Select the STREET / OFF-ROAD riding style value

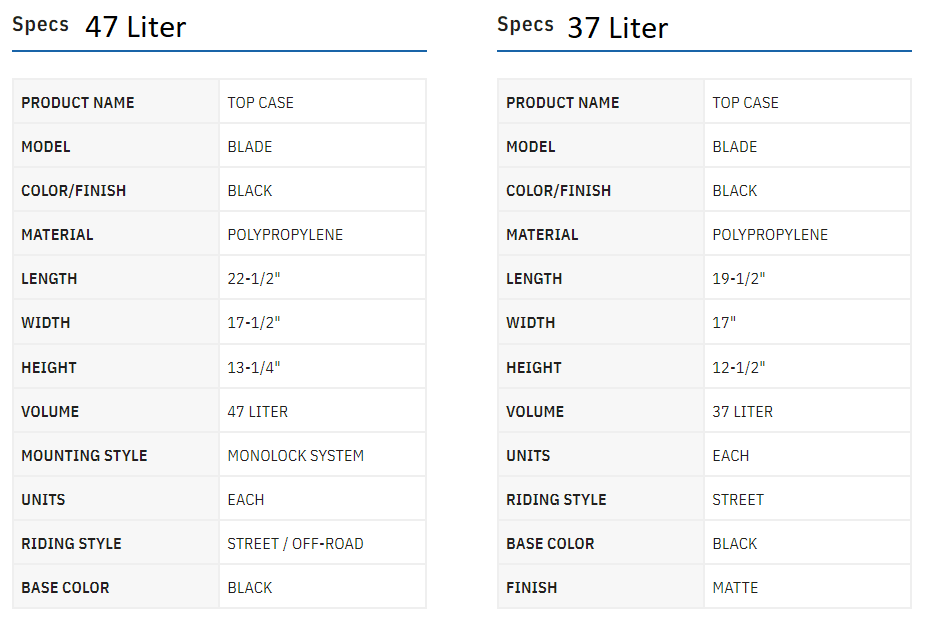[295, 544]
